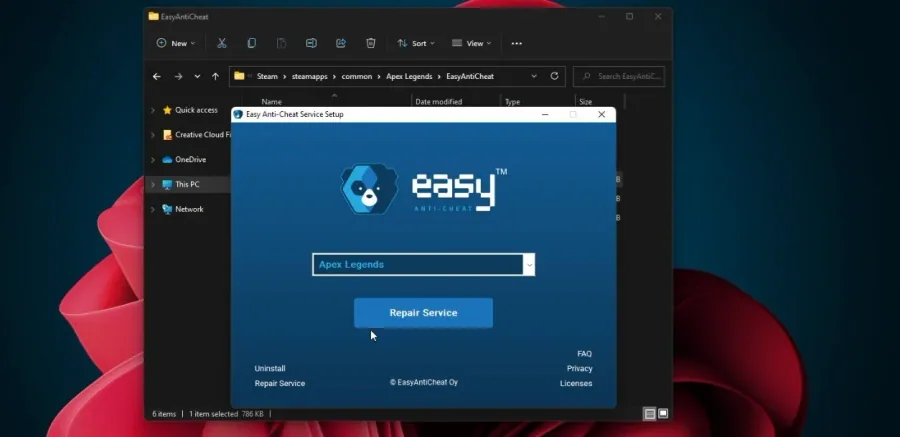This screenshot has width=900, height=437.
Task: Go forward with the Explorer forward arrow
Action: point(179,76)
